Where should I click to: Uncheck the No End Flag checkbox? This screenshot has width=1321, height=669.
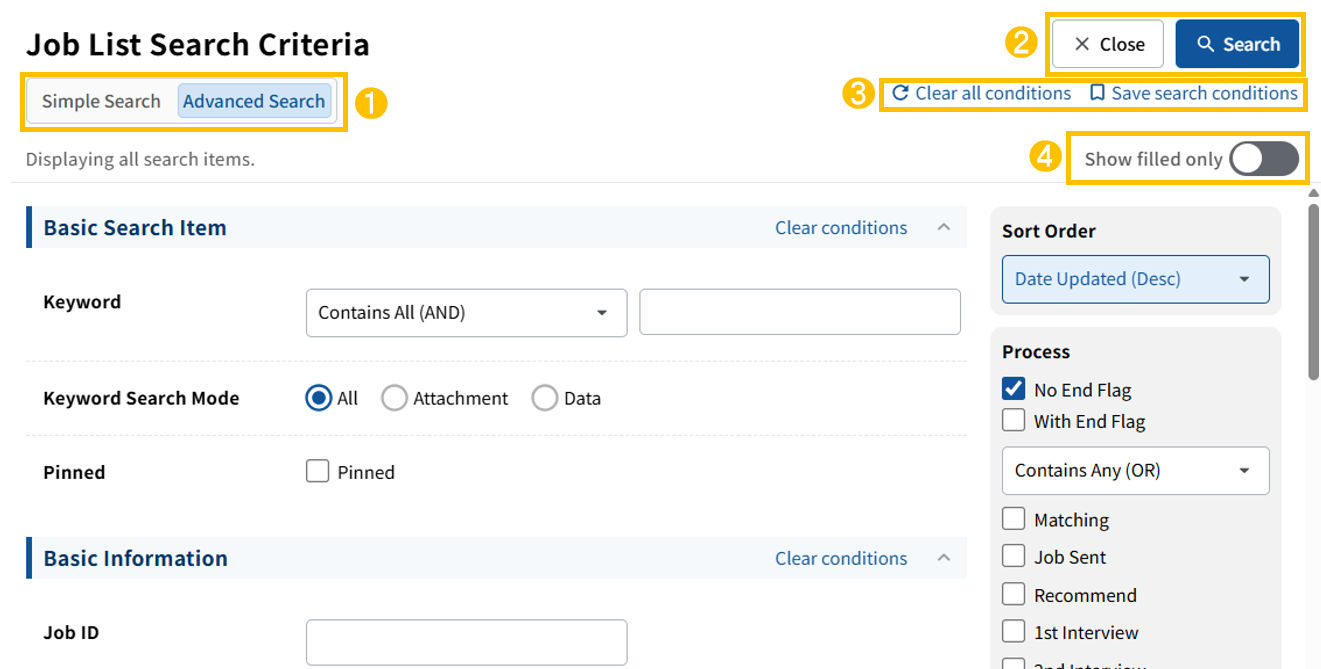(1014, 390)
